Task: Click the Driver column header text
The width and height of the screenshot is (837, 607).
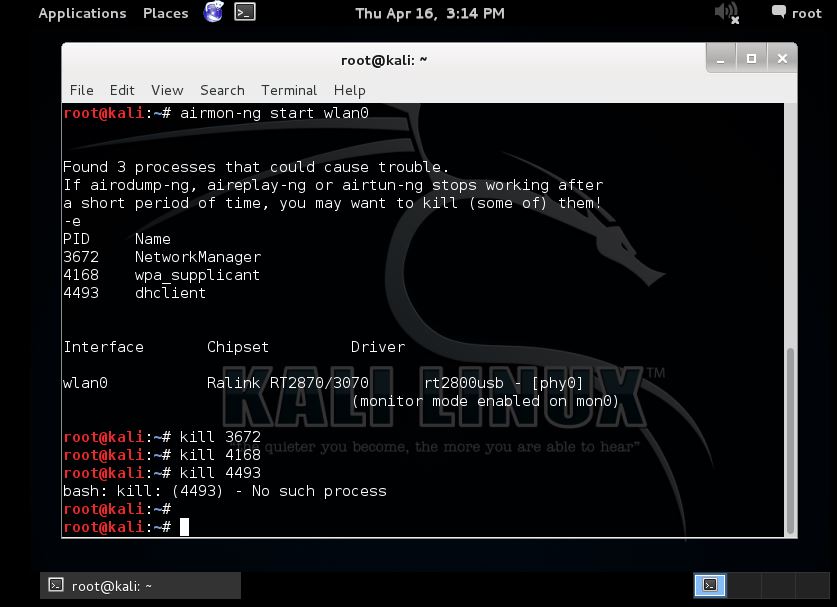Action: coord(378,347)
